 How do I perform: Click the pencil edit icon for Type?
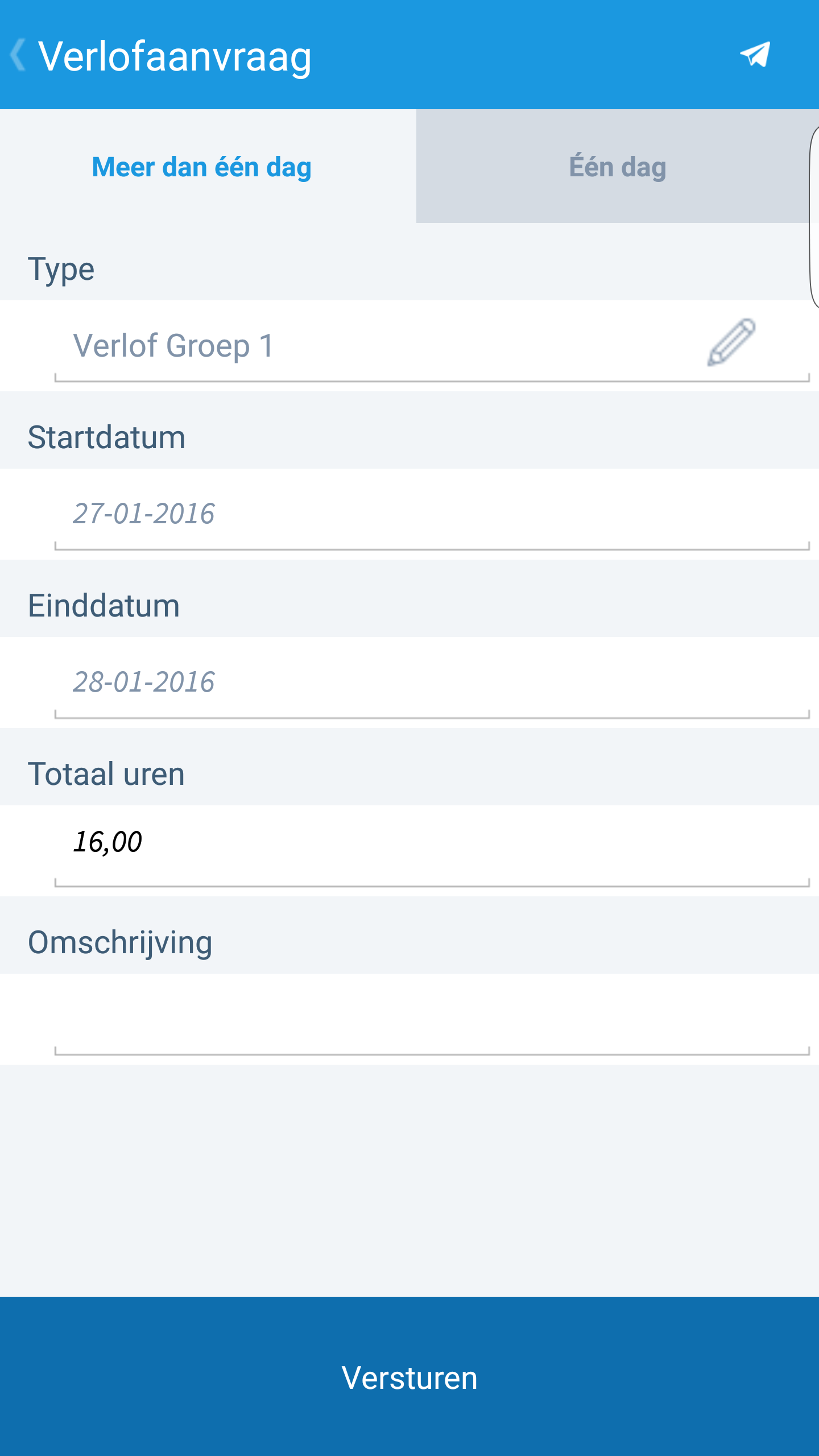(x=731, y=342)
